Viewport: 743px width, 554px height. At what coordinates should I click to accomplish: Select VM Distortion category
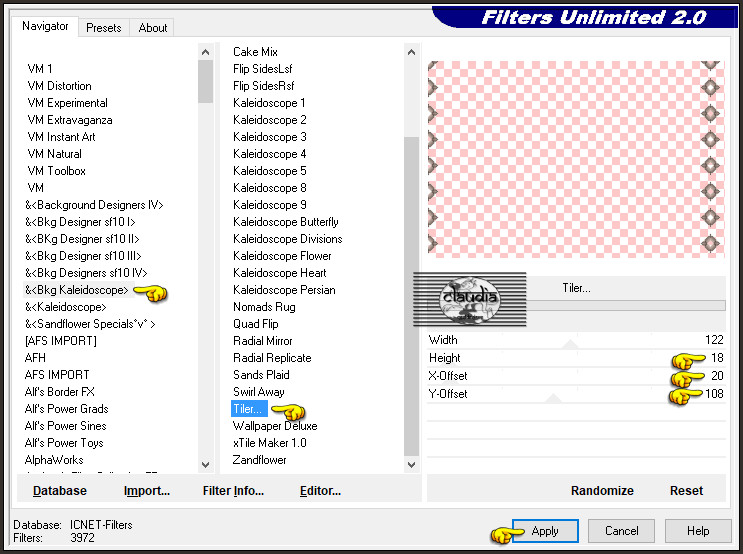[x=59, y=86]
